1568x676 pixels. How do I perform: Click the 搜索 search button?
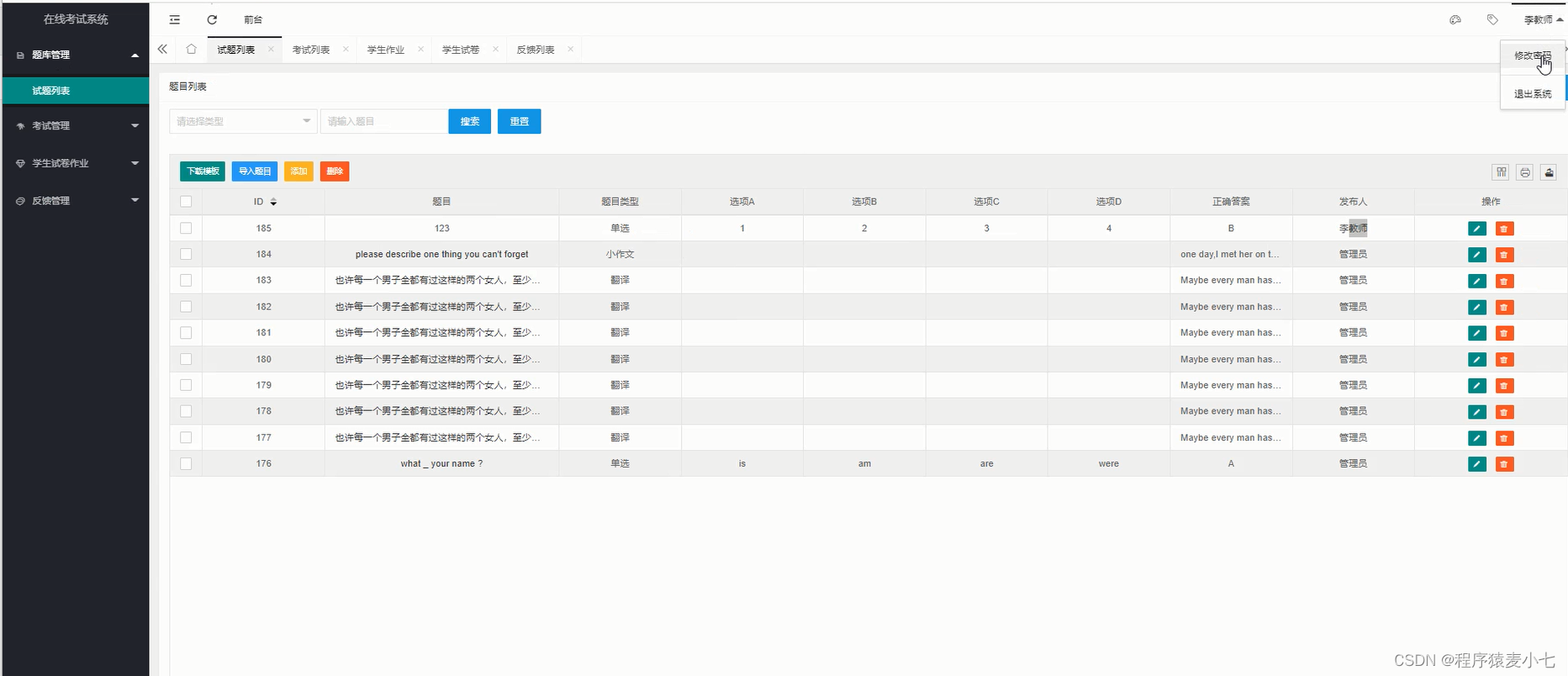pos(470,121)
